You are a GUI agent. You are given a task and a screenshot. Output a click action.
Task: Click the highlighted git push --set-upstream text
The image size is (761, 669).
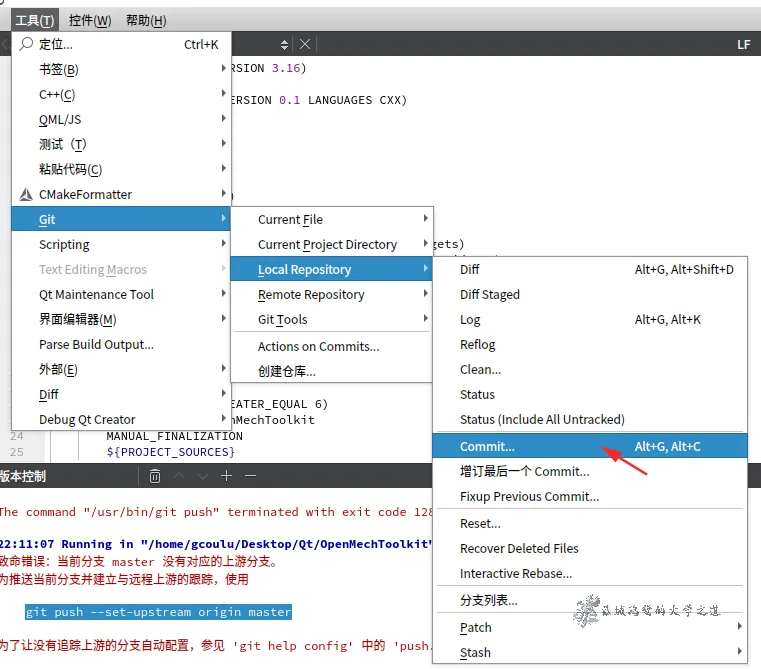pyautogui.click(x=158, y=611)
